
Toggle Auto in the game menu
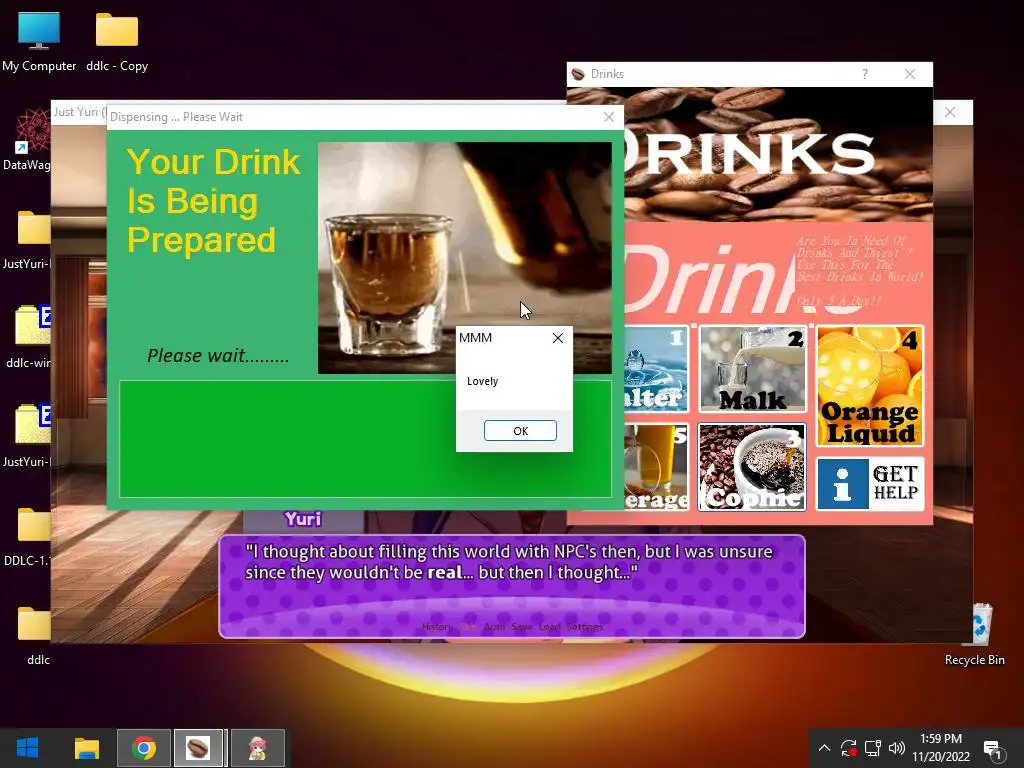(494, 627)
